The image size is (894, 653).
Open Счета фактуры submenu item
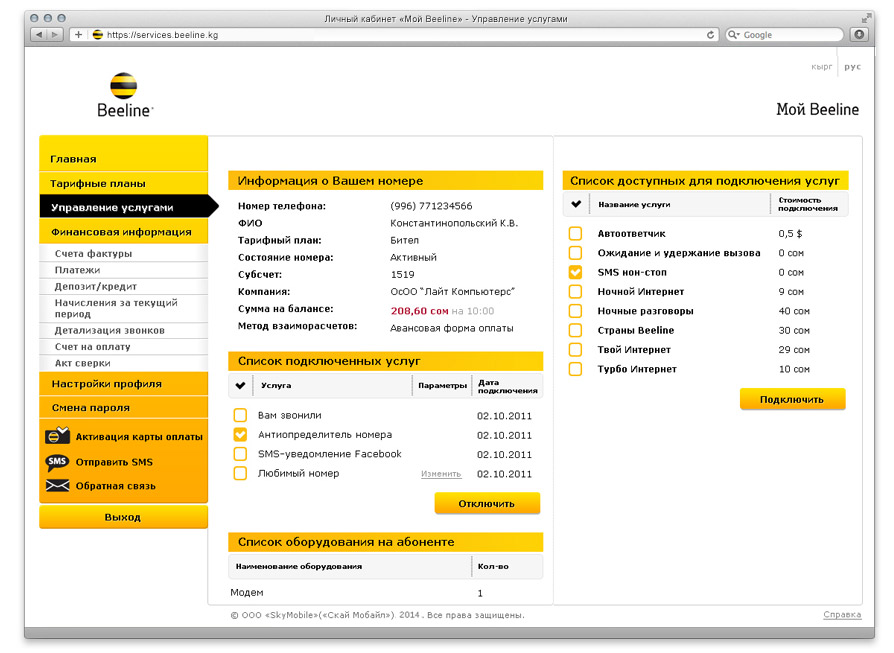click(x=124, y=253)
